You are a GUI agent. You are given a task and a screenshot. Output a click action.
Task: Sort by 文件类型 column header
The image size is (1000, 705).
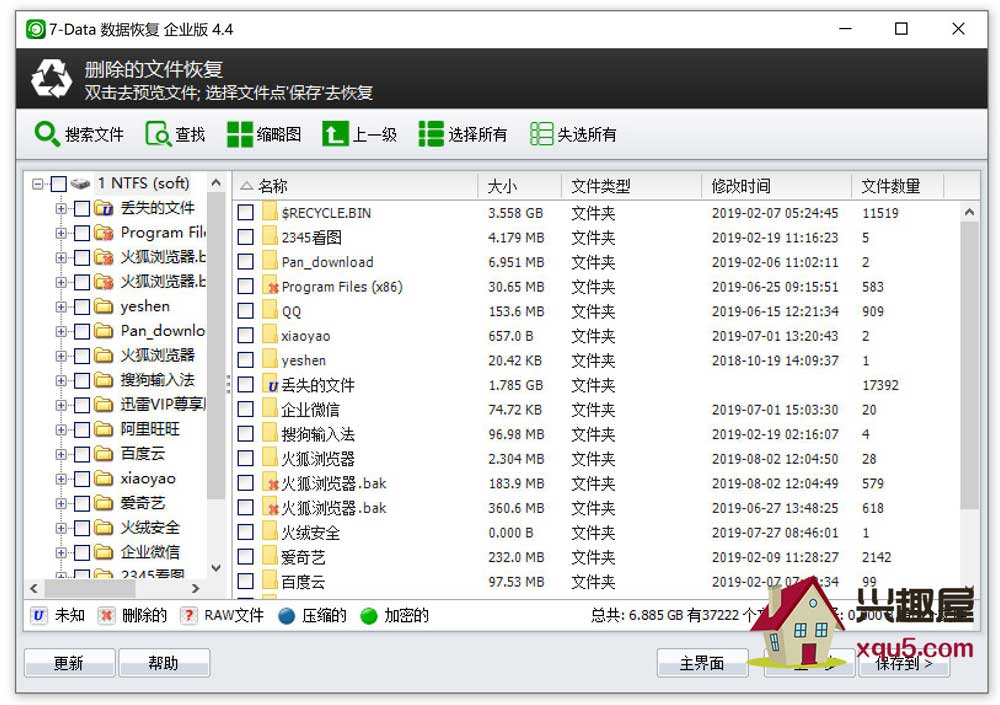pyautogui.click(x=631, y=186)
